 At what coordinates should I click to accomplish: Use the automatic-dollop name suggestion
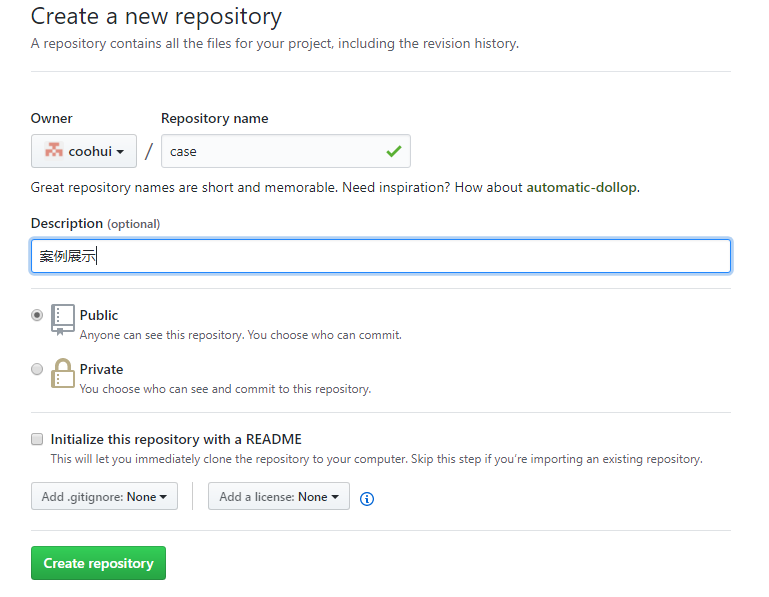coord(582,187)
